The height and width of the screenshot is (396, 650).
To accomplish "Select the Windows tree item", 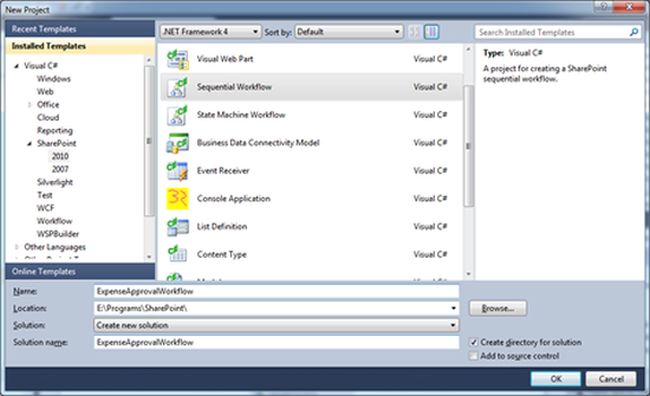I will (54, 79).
